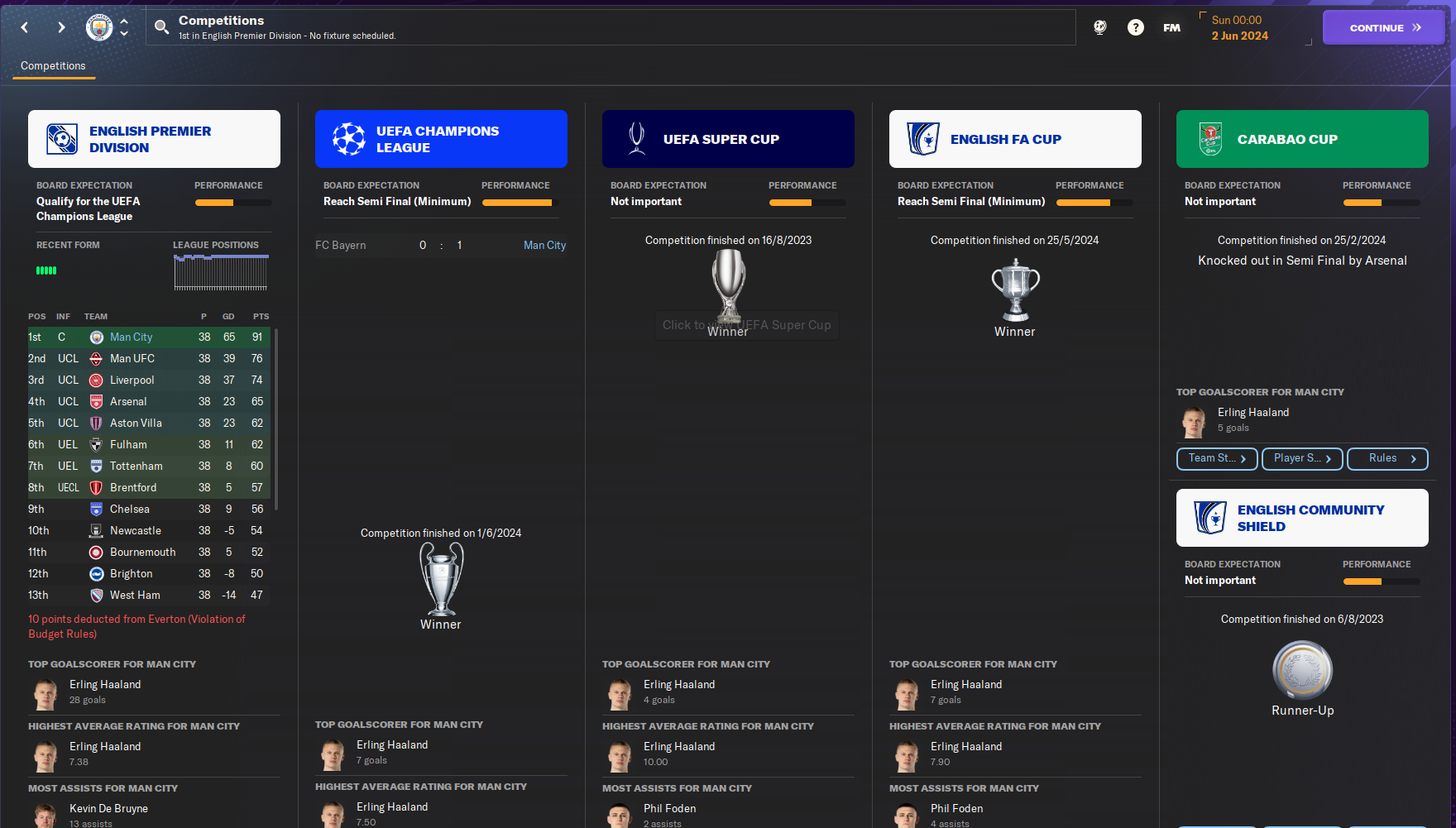
Task: Continue to the next day
Action: pyautogui.click(x=1383, y=27)
